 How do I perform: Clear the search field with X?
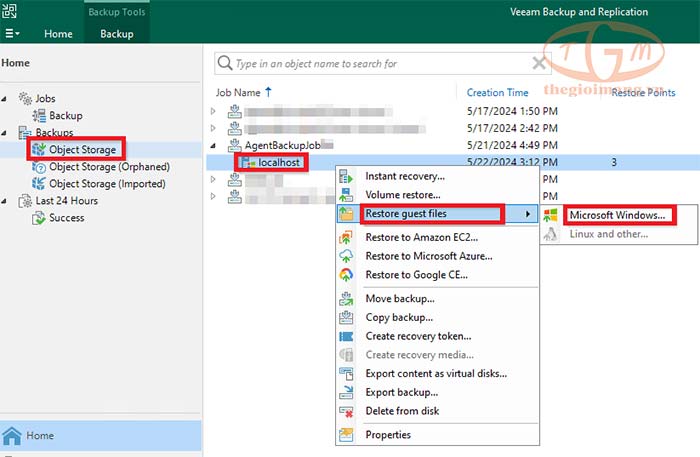539,63
